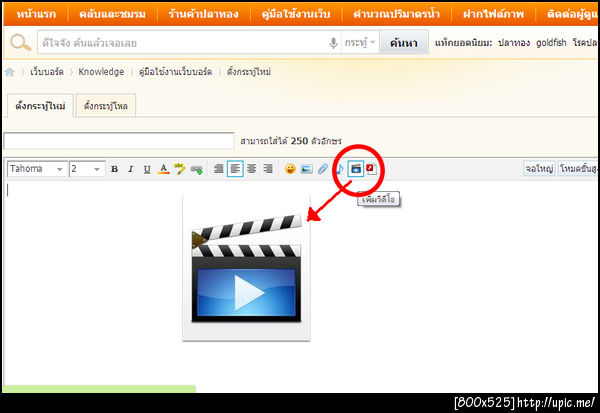The height and width of the screenshot is (413, 600).
Task: Open the smiley emoticon picker
Action: tap(290, 169)
